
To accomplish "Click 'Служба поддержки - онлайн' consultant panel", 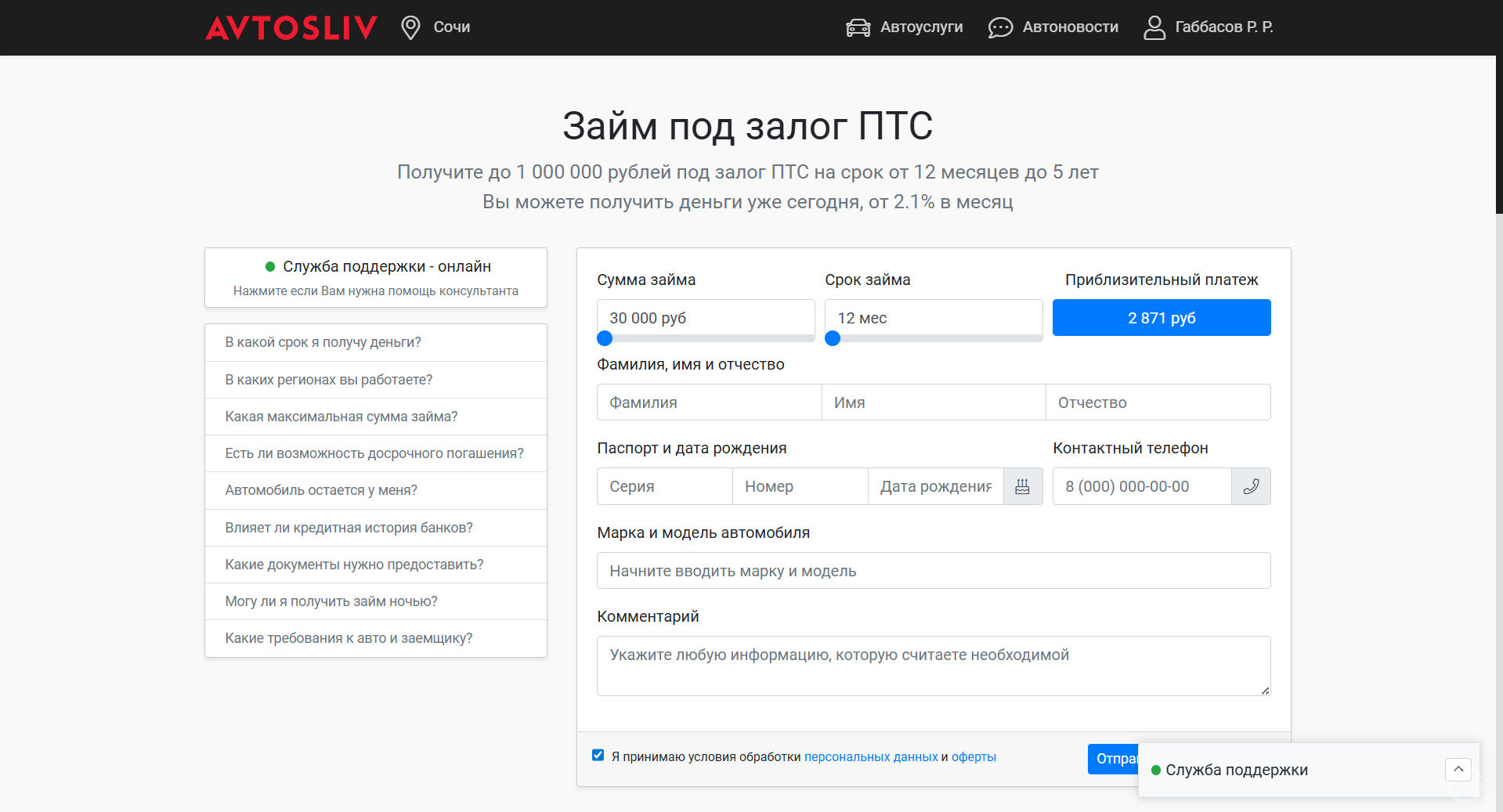I will [375, 277].
